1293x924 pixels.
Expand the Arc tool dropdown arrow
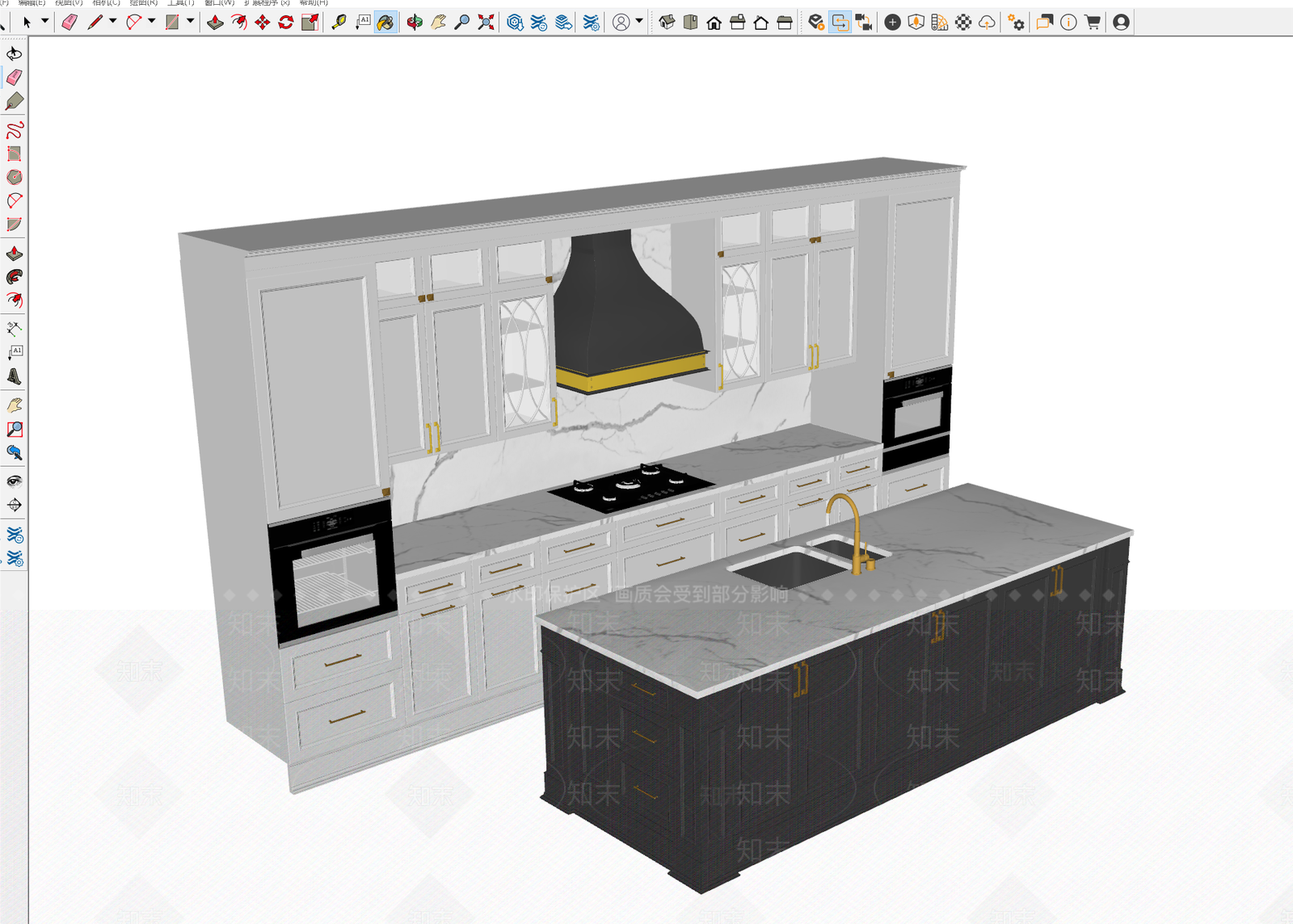151,22
